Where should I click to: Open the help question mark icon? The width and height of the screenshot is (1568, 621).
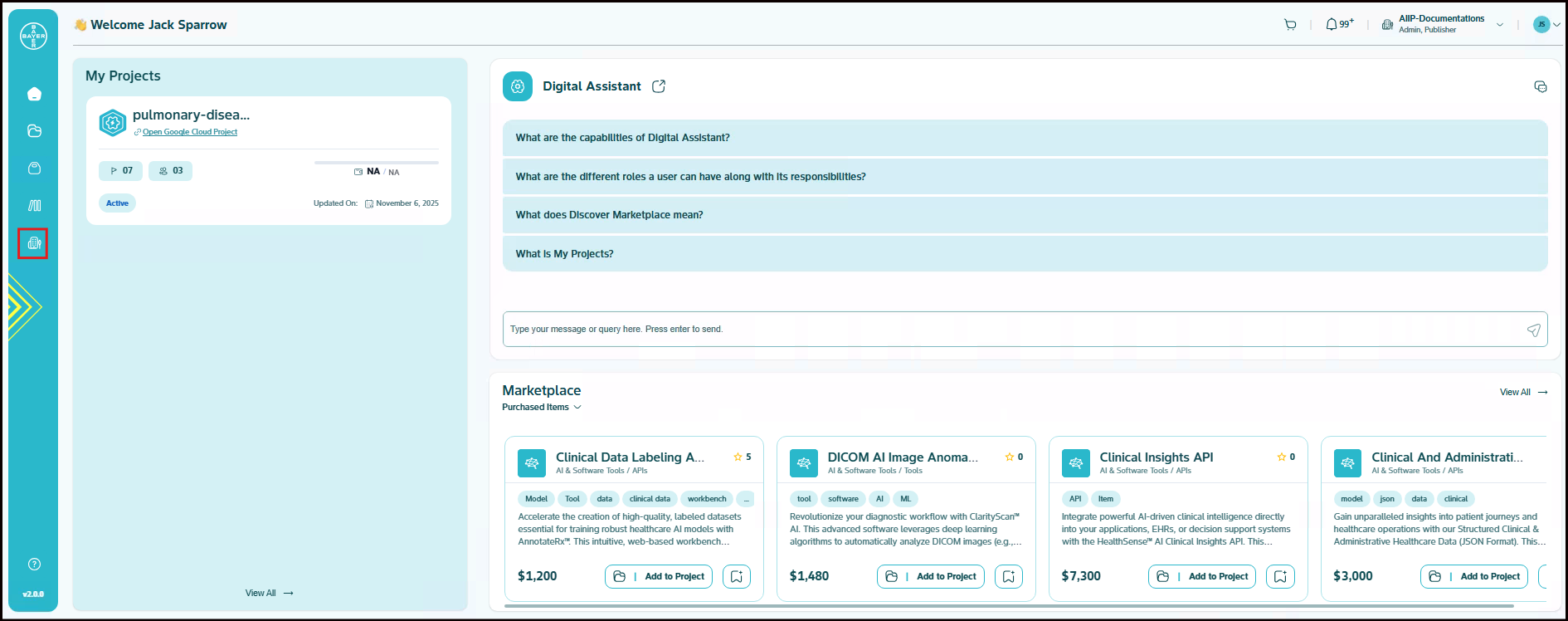click(x=34, y=565)
